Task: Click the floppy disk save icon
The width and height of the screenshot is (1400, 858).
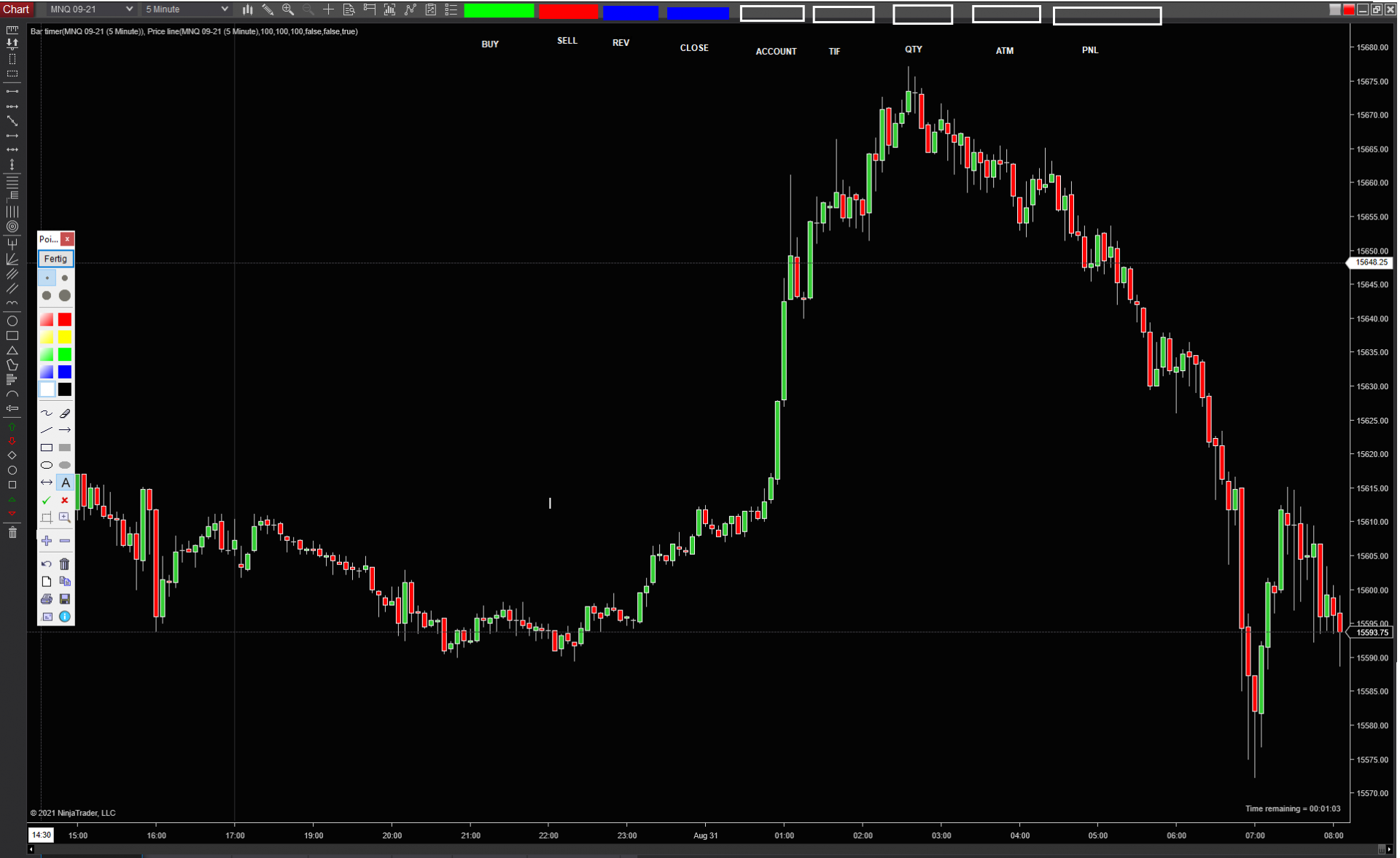Action: click(x=65, y=599)
